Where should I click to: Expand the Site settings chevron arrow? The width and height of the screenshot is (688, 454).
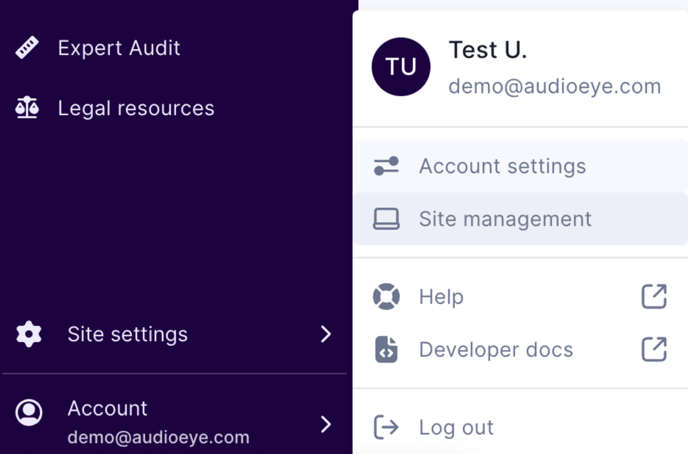[x=326, y=334]
